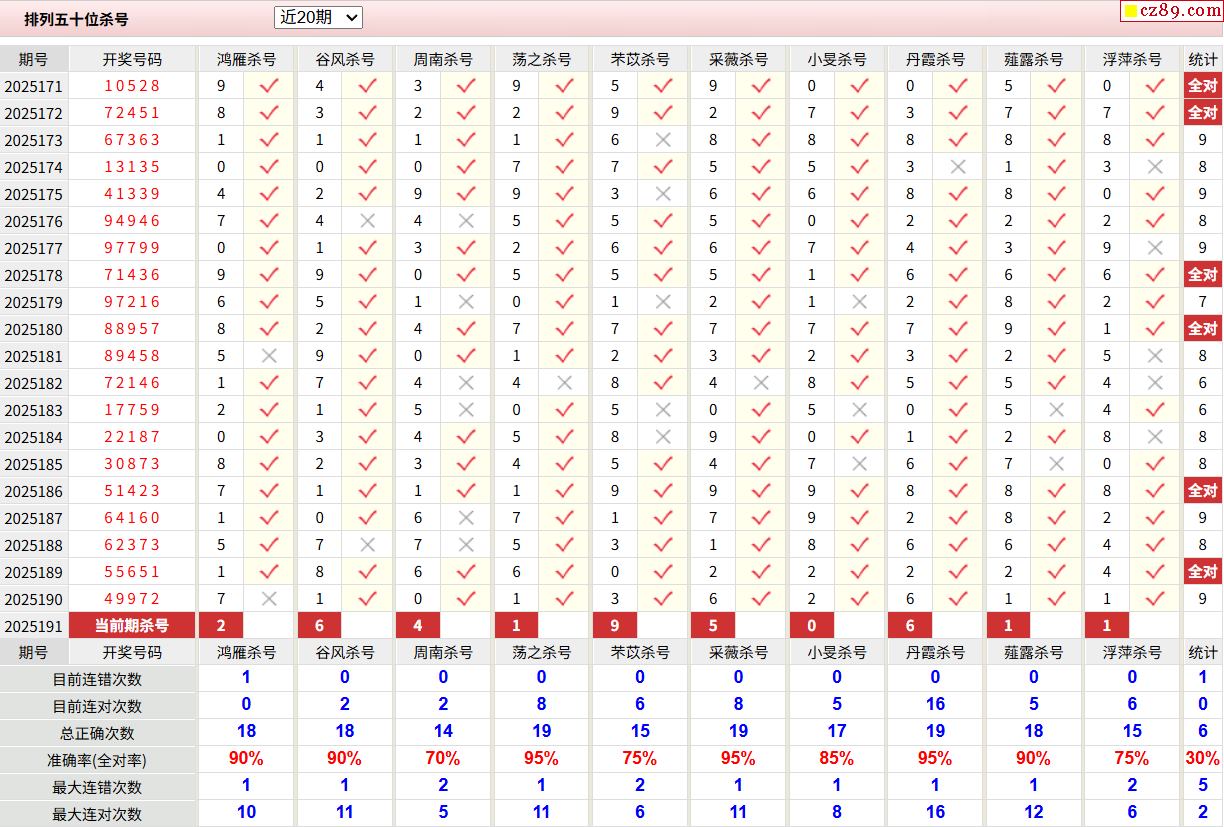Click the bottom 丹霞杀号 header above the stats
1224x827 pixels.
tap(935, 652)
